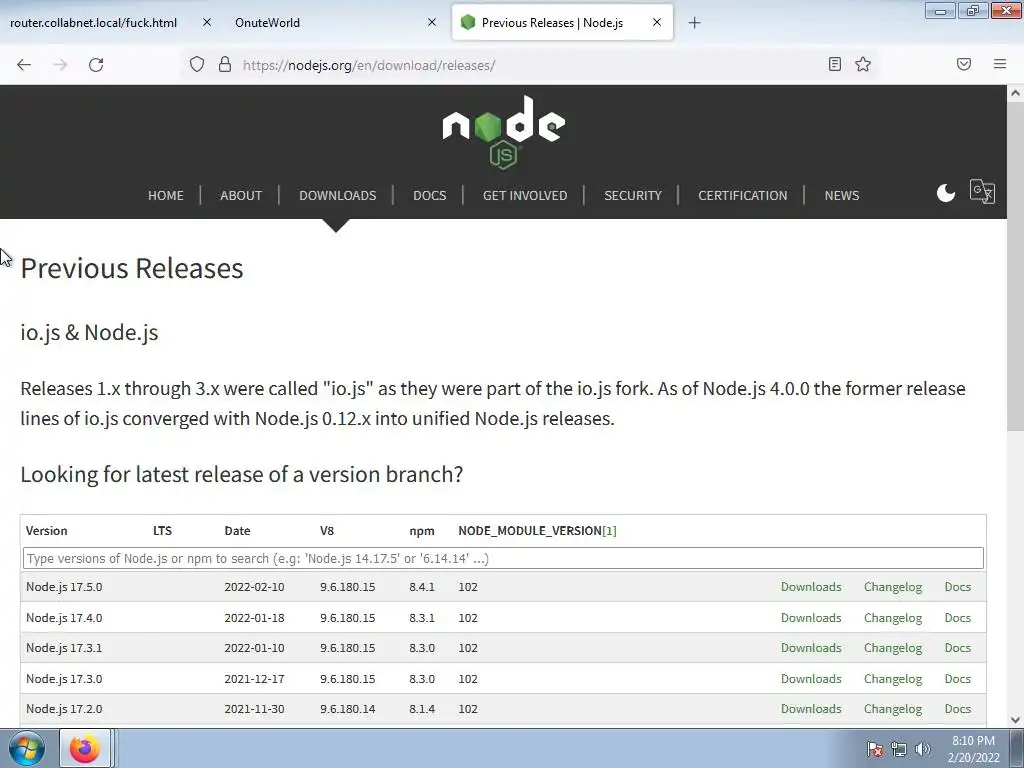Open the tracking protection shield icon

click(x=197, y=64)
